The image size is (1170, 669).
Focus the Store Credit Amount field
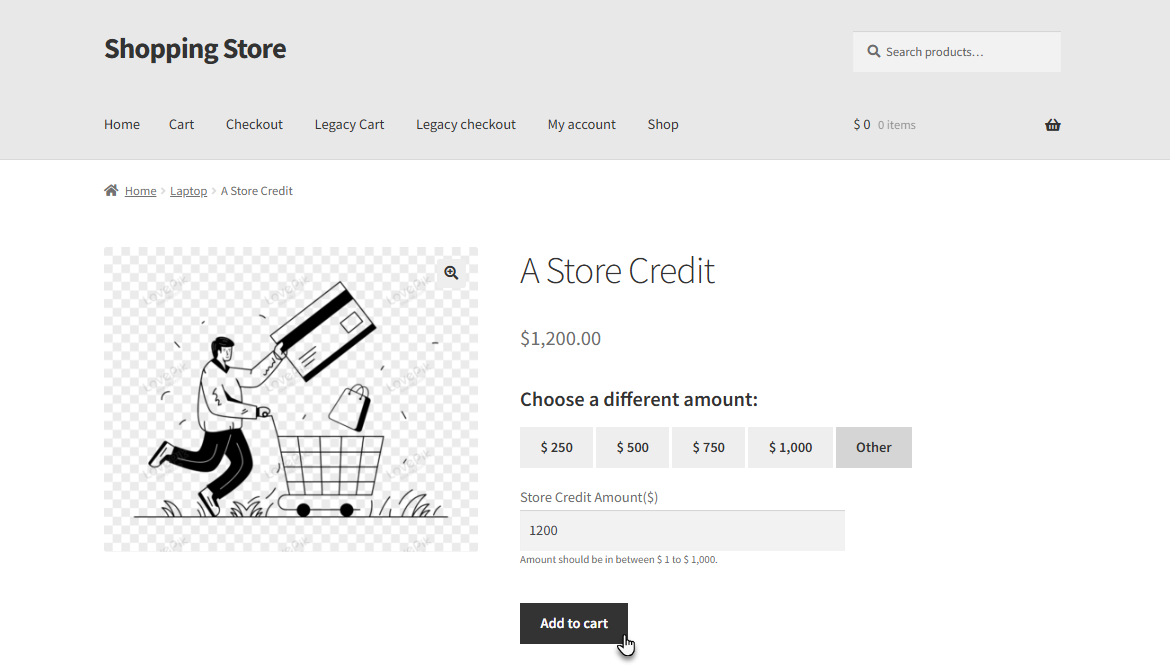682,530
